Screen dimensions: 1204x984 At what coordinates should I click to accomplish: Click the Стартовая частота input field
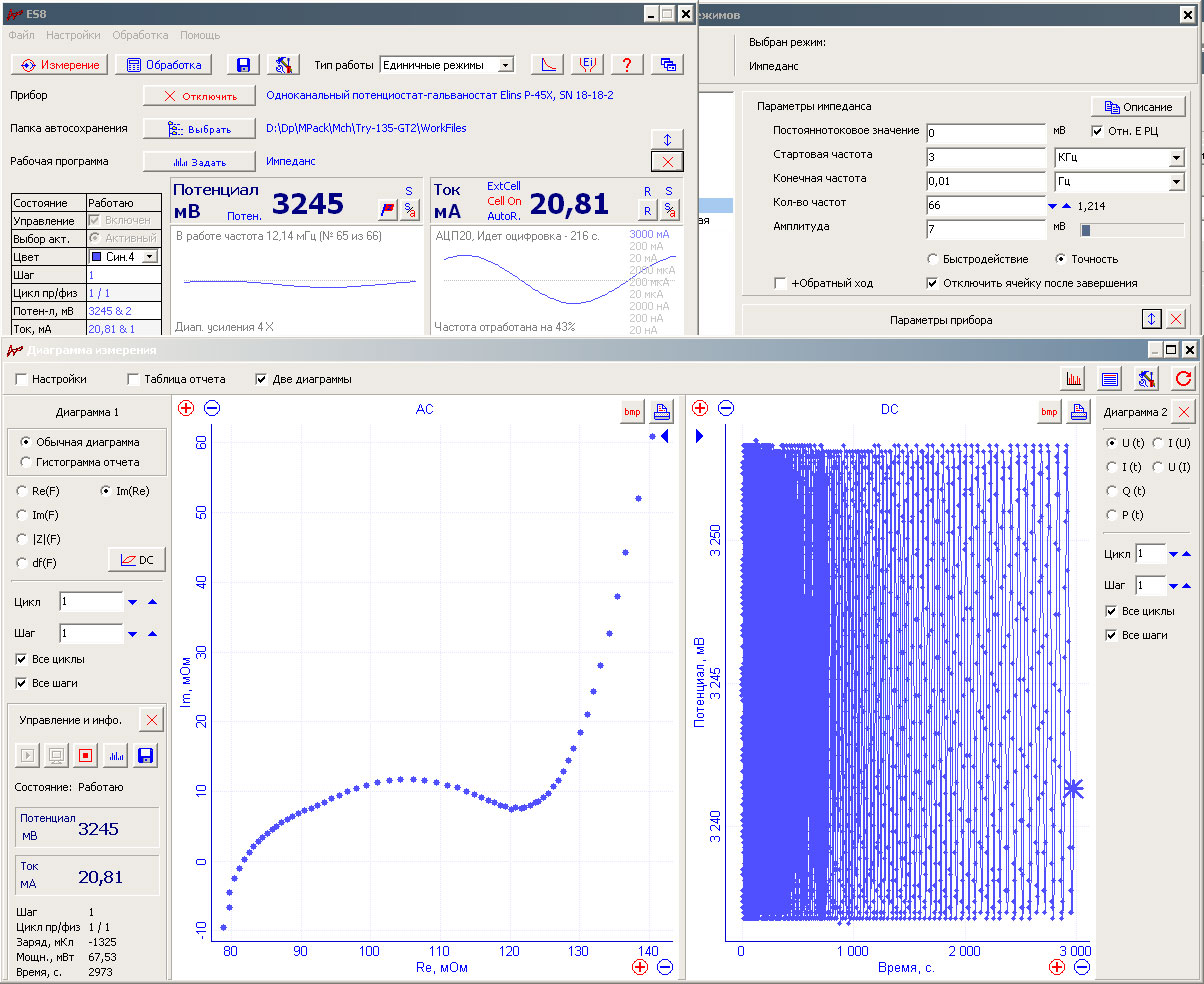(985, 157)
